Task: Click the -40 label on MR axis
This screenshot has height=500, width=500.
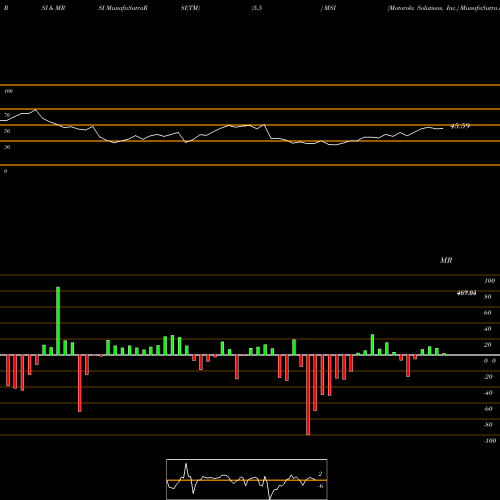Action: (488, 393)
